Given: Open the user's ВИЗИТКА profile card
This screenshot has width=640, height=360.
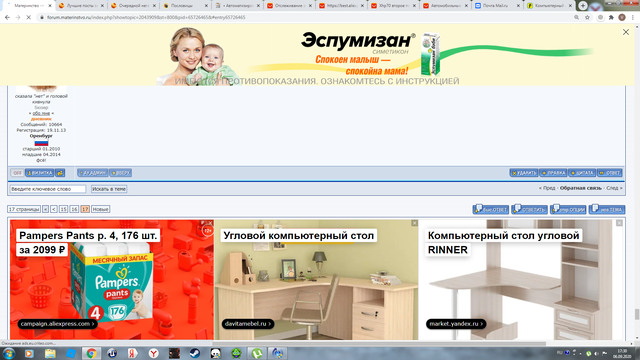Looking at the screenshot, I should 40,173.
